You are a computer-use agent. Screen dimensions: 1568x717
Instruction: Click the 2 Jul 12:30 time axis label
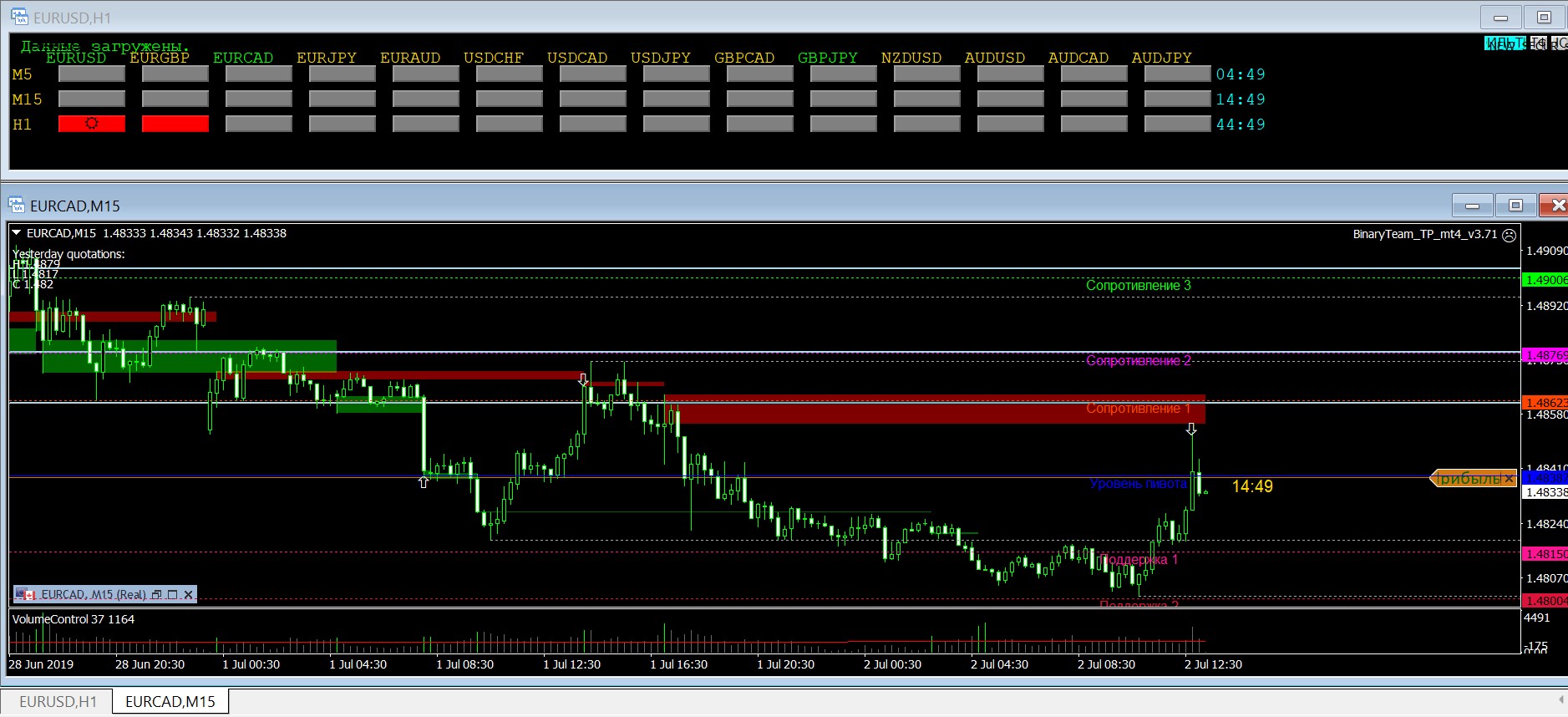click(1213, 664)
